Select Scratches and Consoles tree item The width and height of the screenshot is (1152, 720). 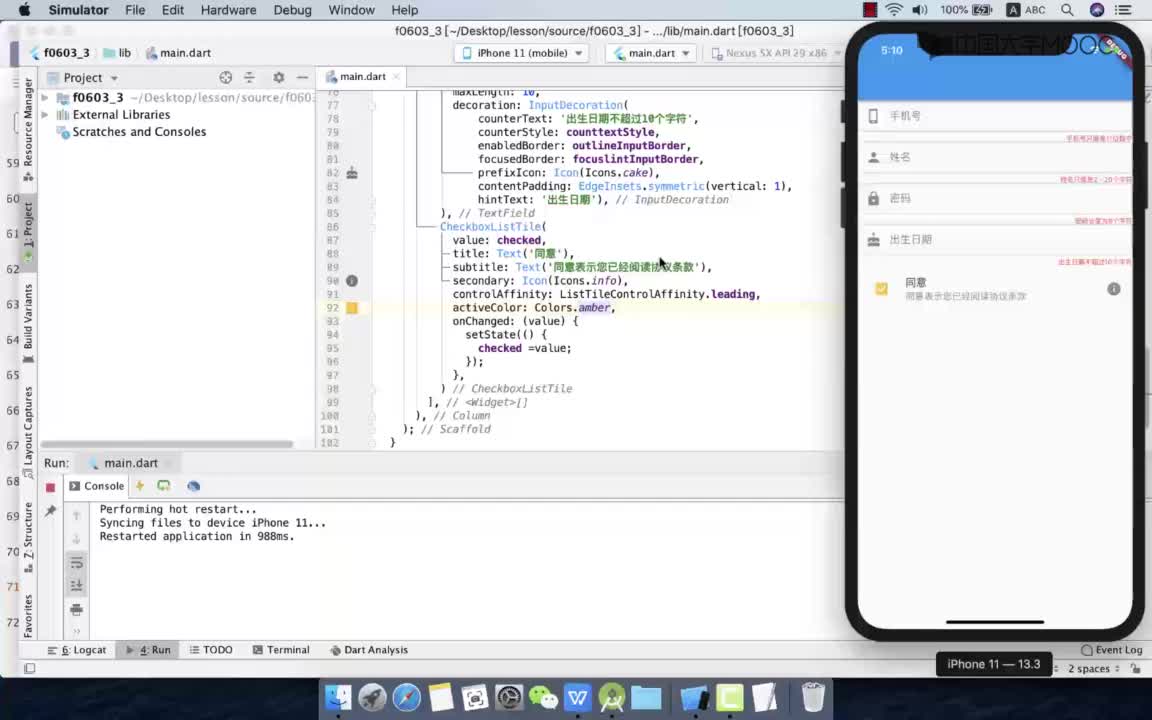click(x=139, y=132)
